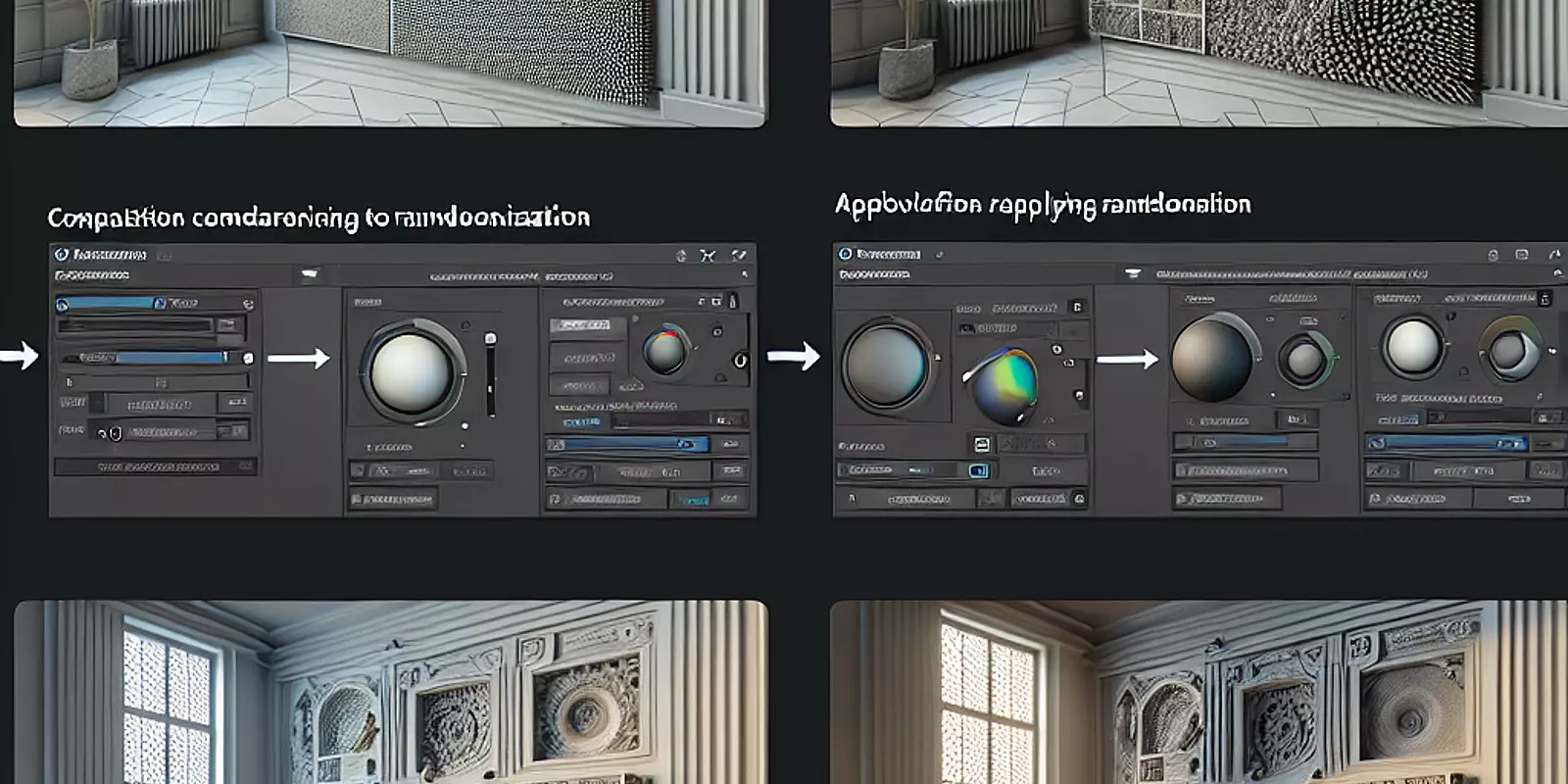Toggle the blue-outlined checkbox in right window
Image resolution: width=1568 pixels, height=784 pixels.
point(977,471)
